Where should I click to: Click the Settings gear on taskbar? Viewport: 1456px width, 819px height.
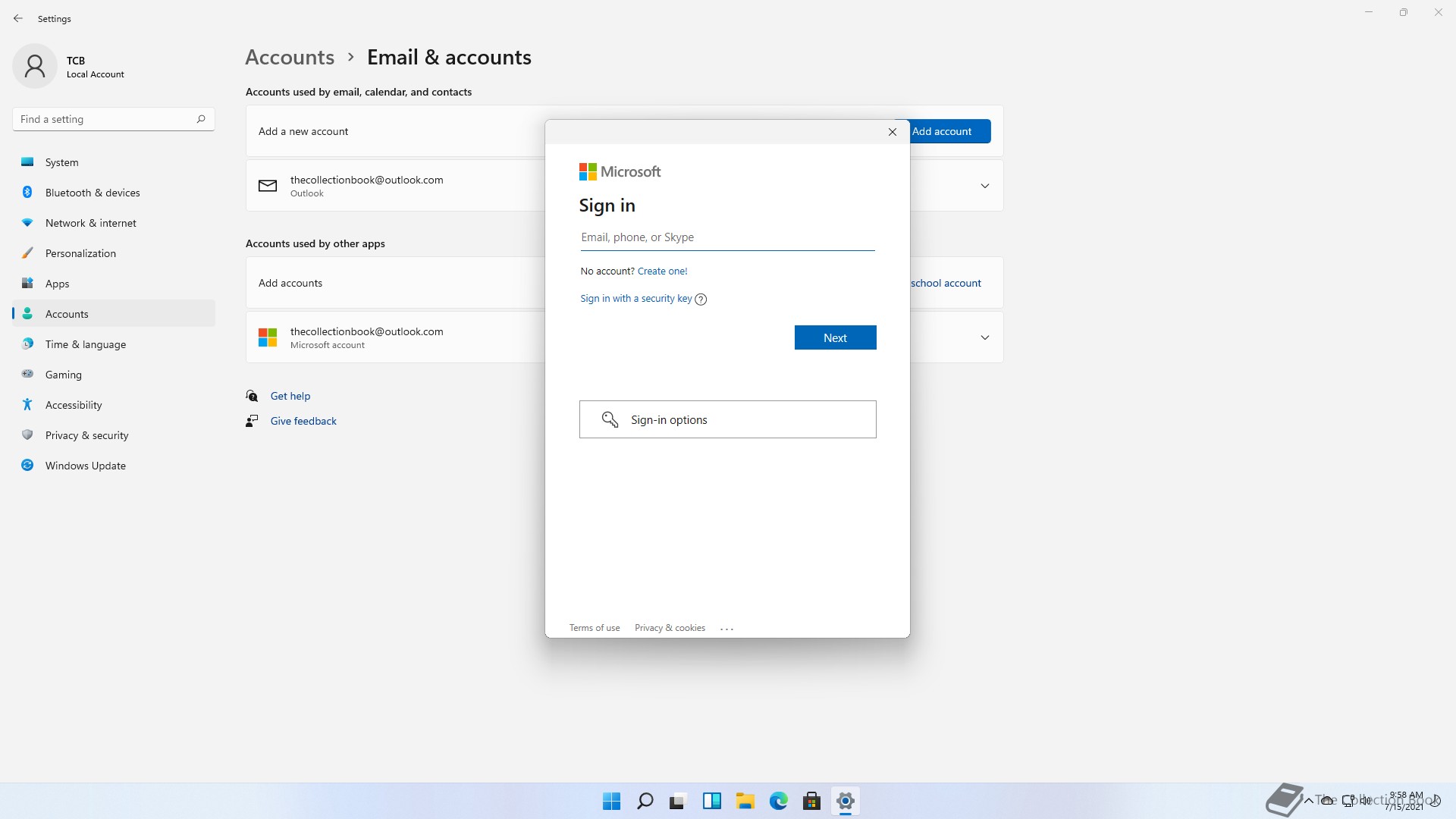(x=845, y=801)
